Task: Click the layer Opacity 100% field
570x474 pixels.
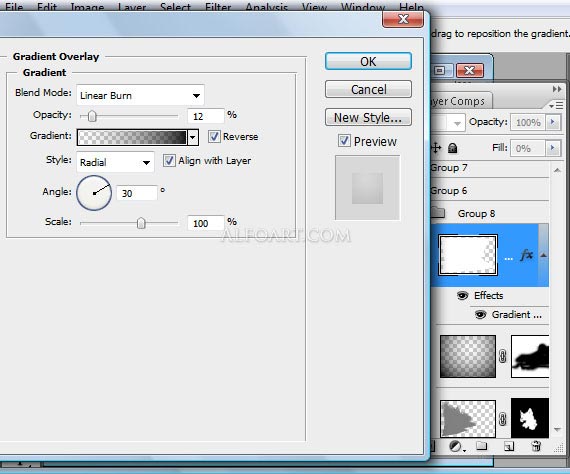Action: click(x=528, y=122)
